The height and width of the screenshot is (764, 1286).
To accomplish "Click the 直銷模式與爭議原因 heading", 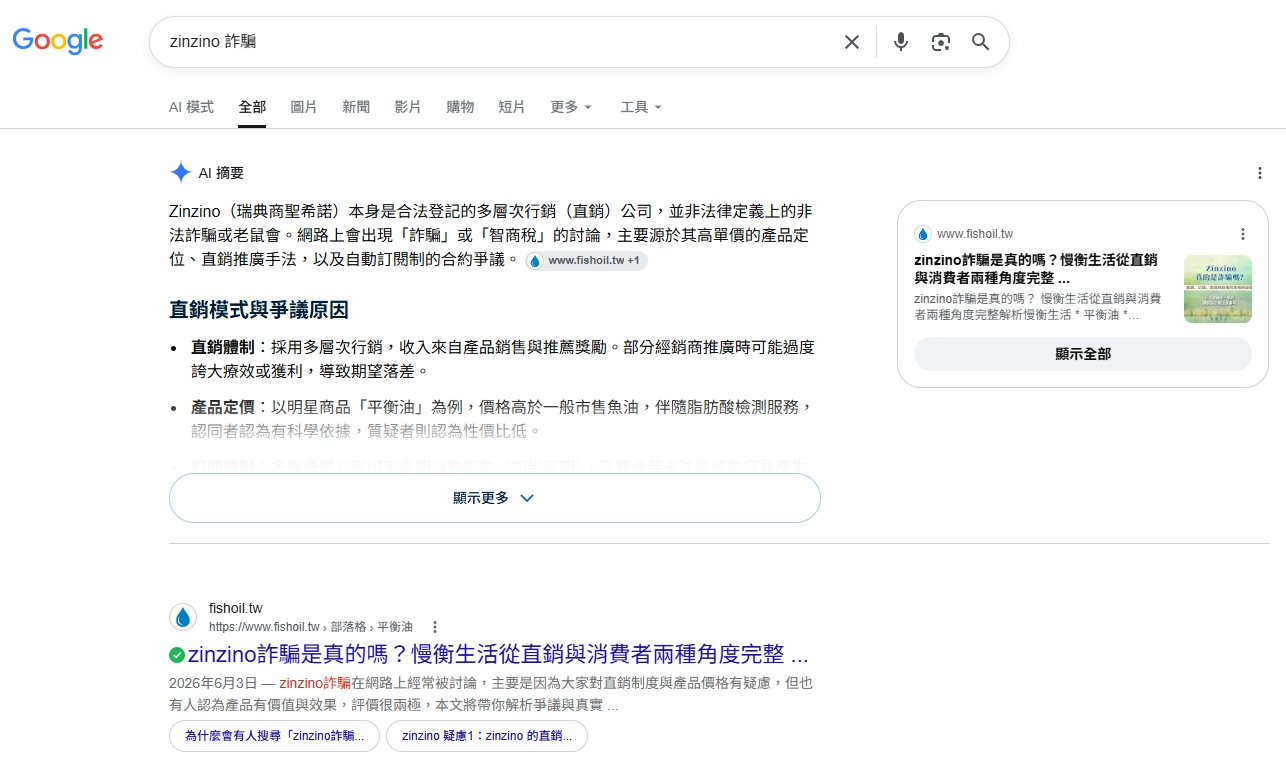I will (x=259, y=310).
